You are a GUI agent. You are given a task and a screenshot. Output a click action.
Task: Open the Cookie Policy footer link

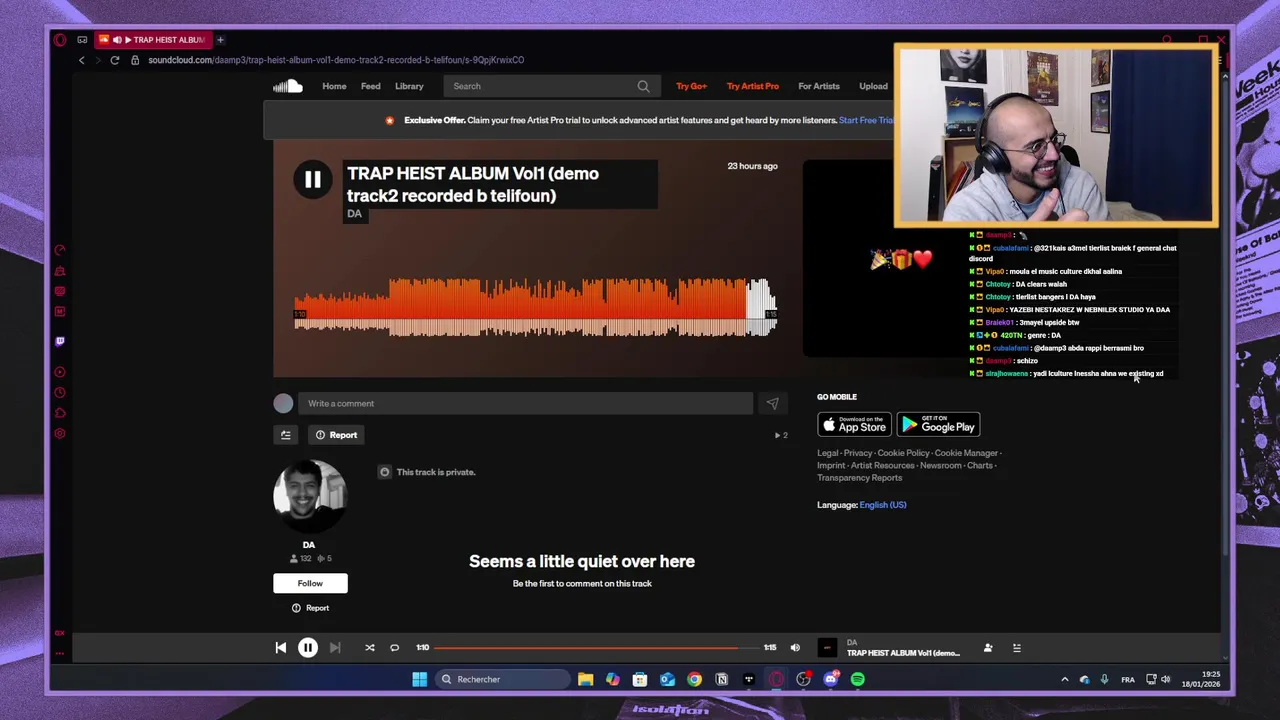click(x=903, y=453)
